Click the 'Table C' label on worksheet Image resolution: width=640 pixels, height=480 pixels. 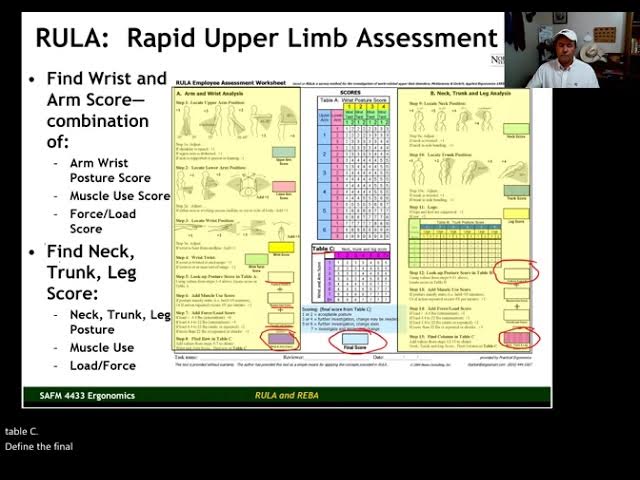[x=323, y=249]
